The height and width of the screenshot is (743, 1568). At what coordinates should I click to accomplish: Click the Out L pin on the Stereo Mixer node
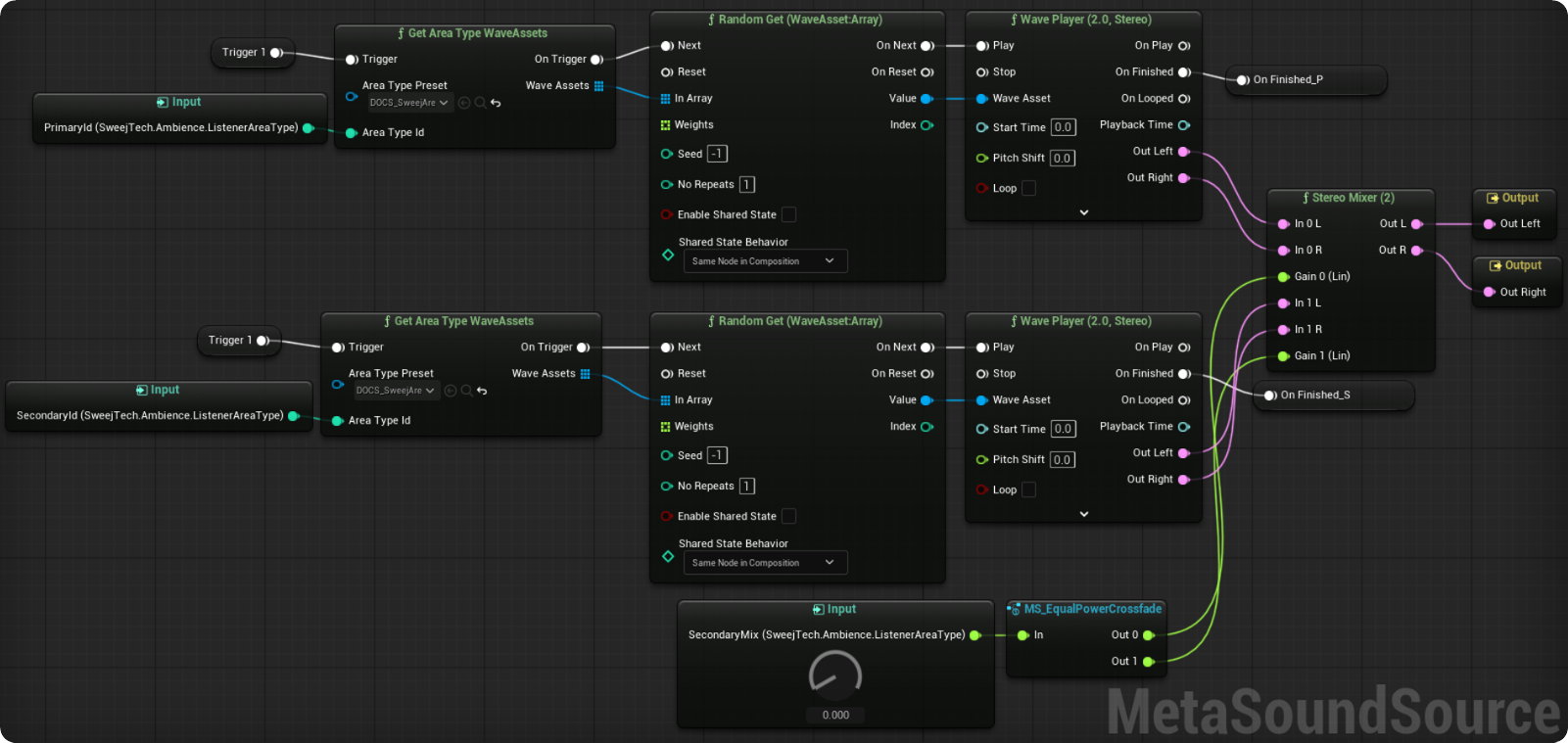(1416, 224)
